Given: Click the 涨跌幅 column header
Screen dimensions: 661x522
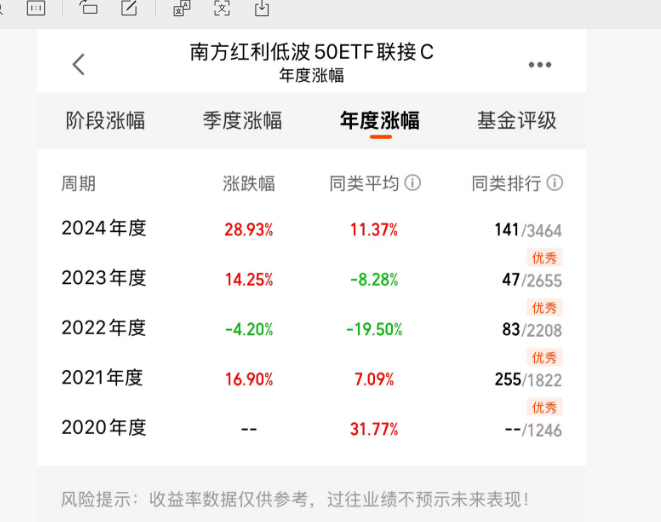Looking at the screenshot, I should coord(249,184).
